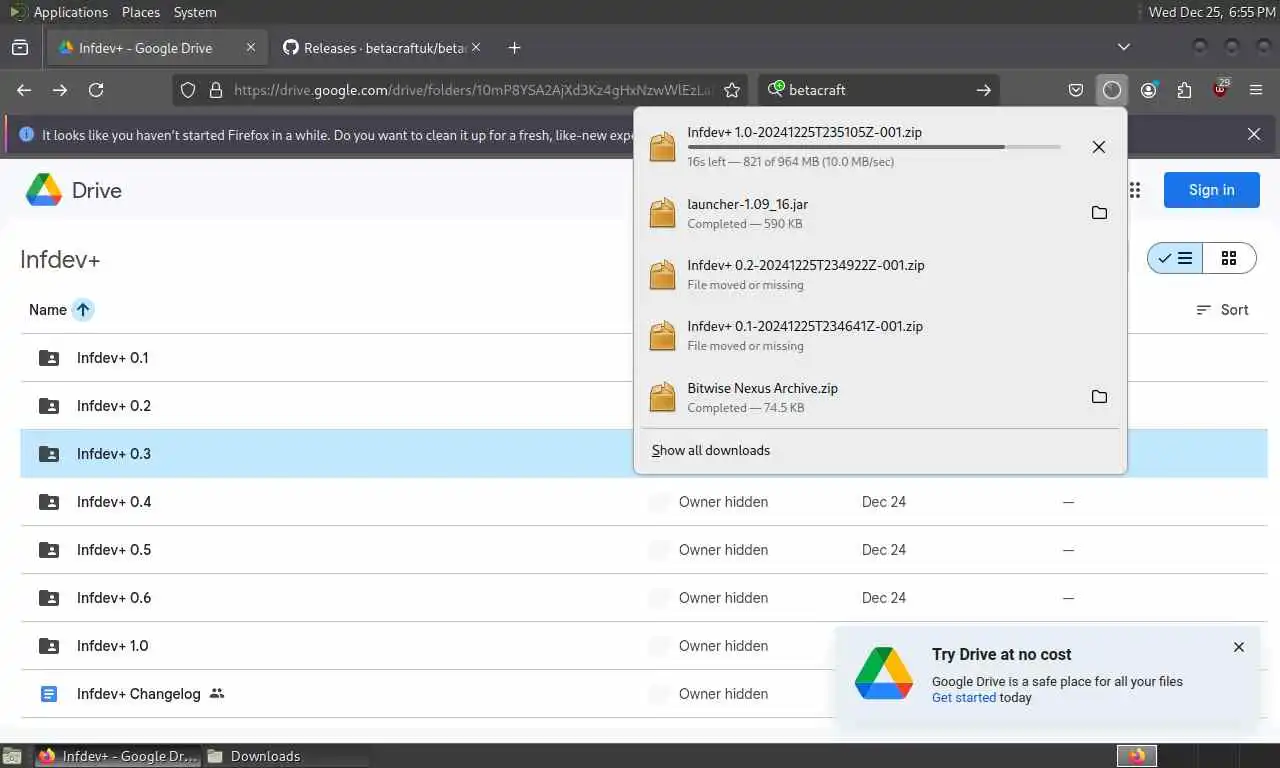The height and width of the screenshot is (768, 1280).
Task: Open Firefox View tab icon
Action: 20,47
